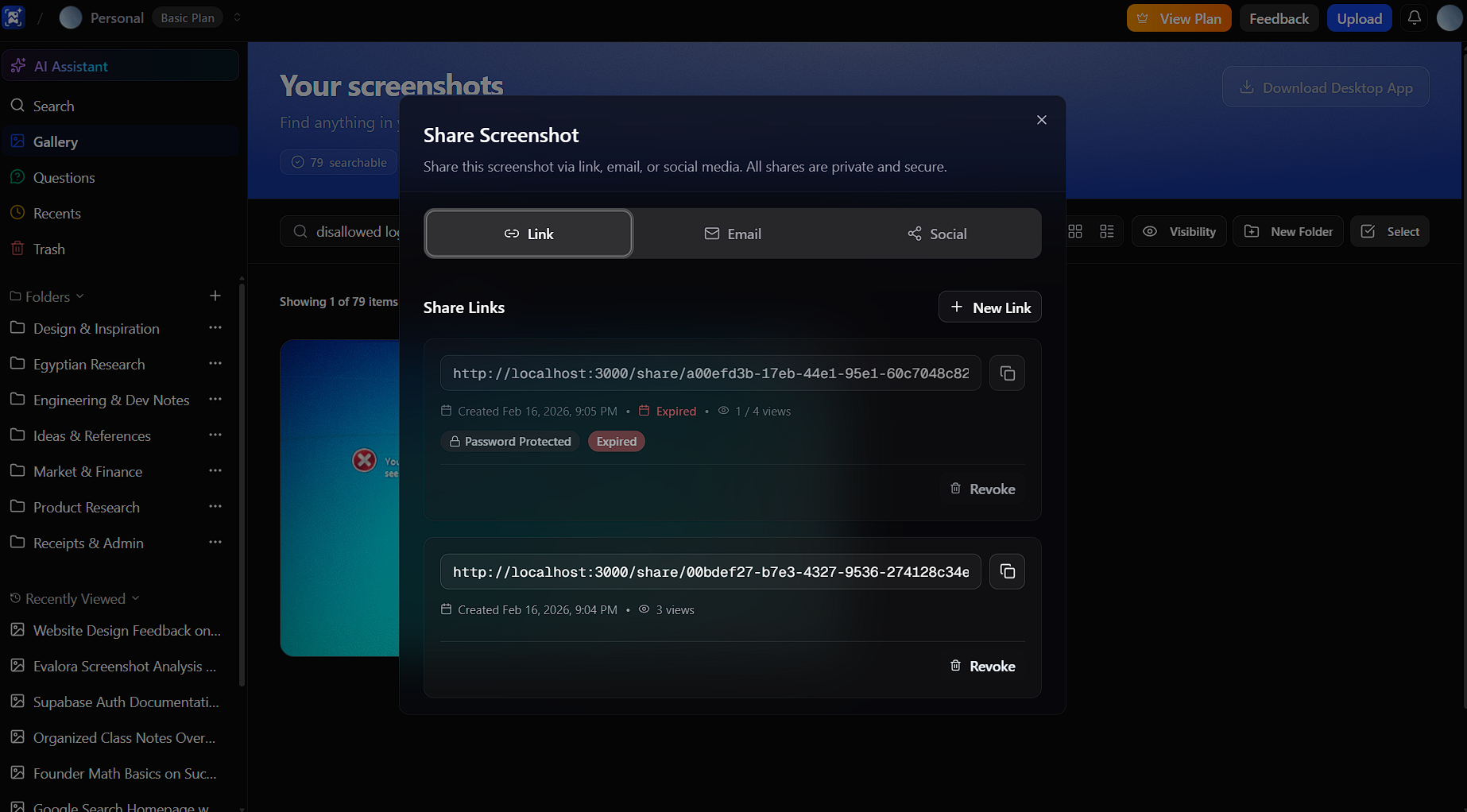The width and height of the screenshot is (1467, 812).
Task: Click the first share link text field
Action: pos(710,373)
